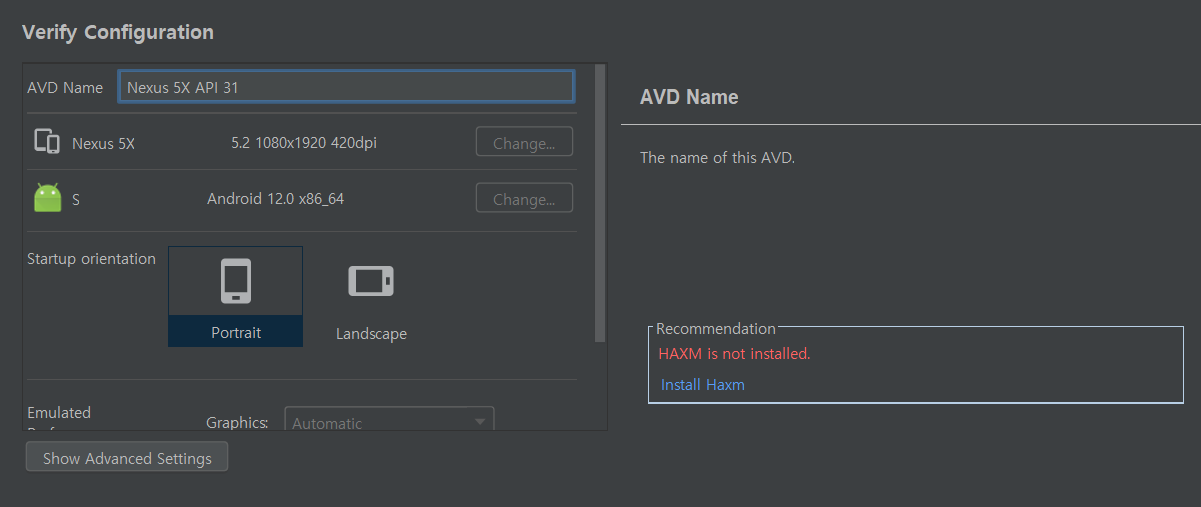
Task: Click the Nexus 5X device icon
Action: click(47, 142)
